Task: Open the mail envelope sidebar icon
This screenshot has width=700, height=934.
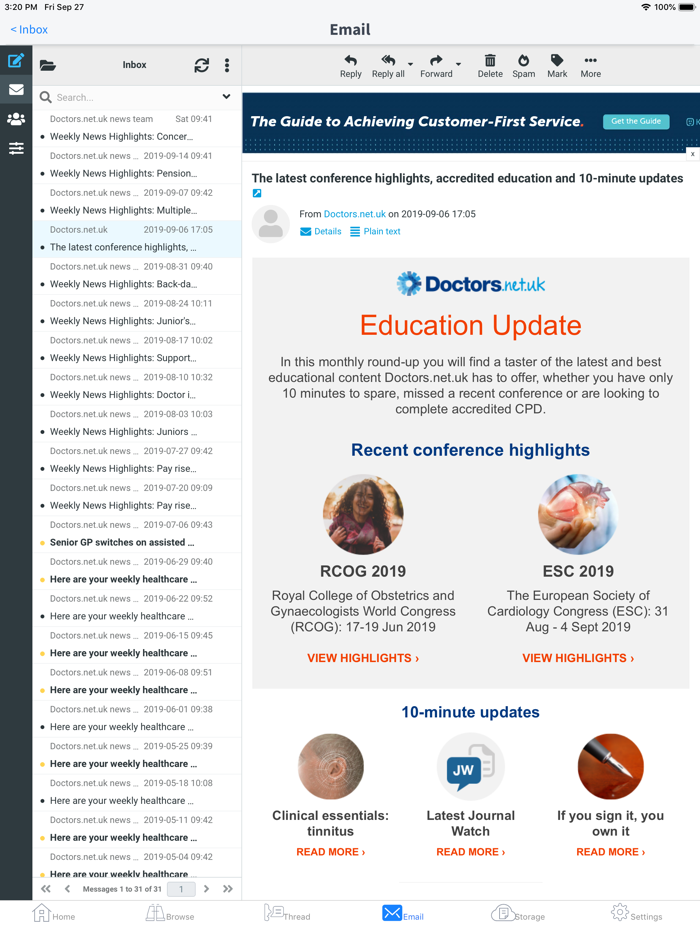Action: 16,90
